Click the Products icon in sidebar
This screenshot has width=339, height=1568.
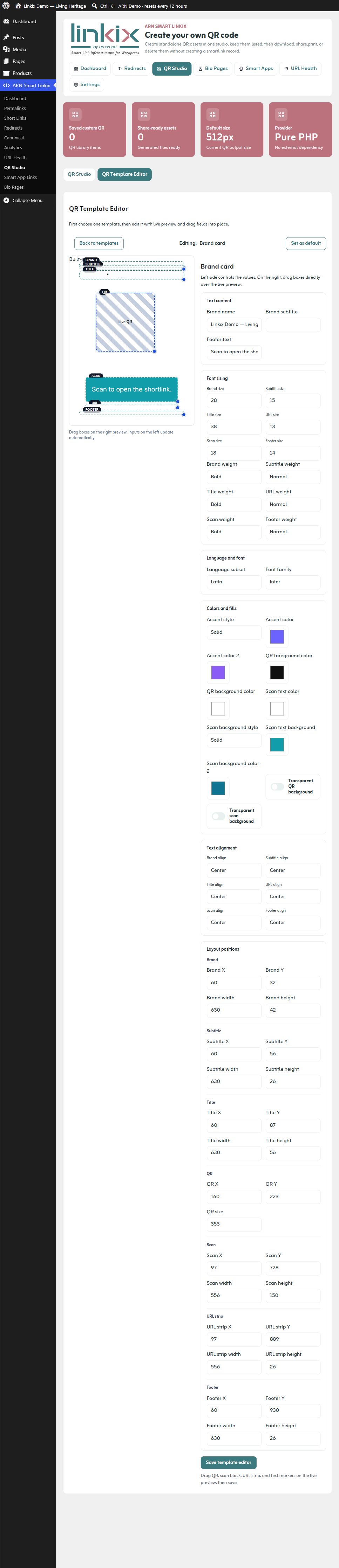[x=6, y=73]
